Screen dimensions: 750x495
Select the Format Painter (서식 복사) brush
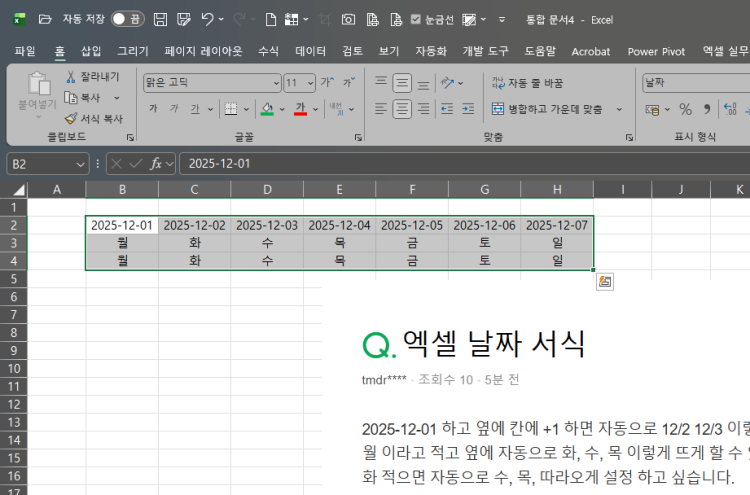click(x=71, y=118)
